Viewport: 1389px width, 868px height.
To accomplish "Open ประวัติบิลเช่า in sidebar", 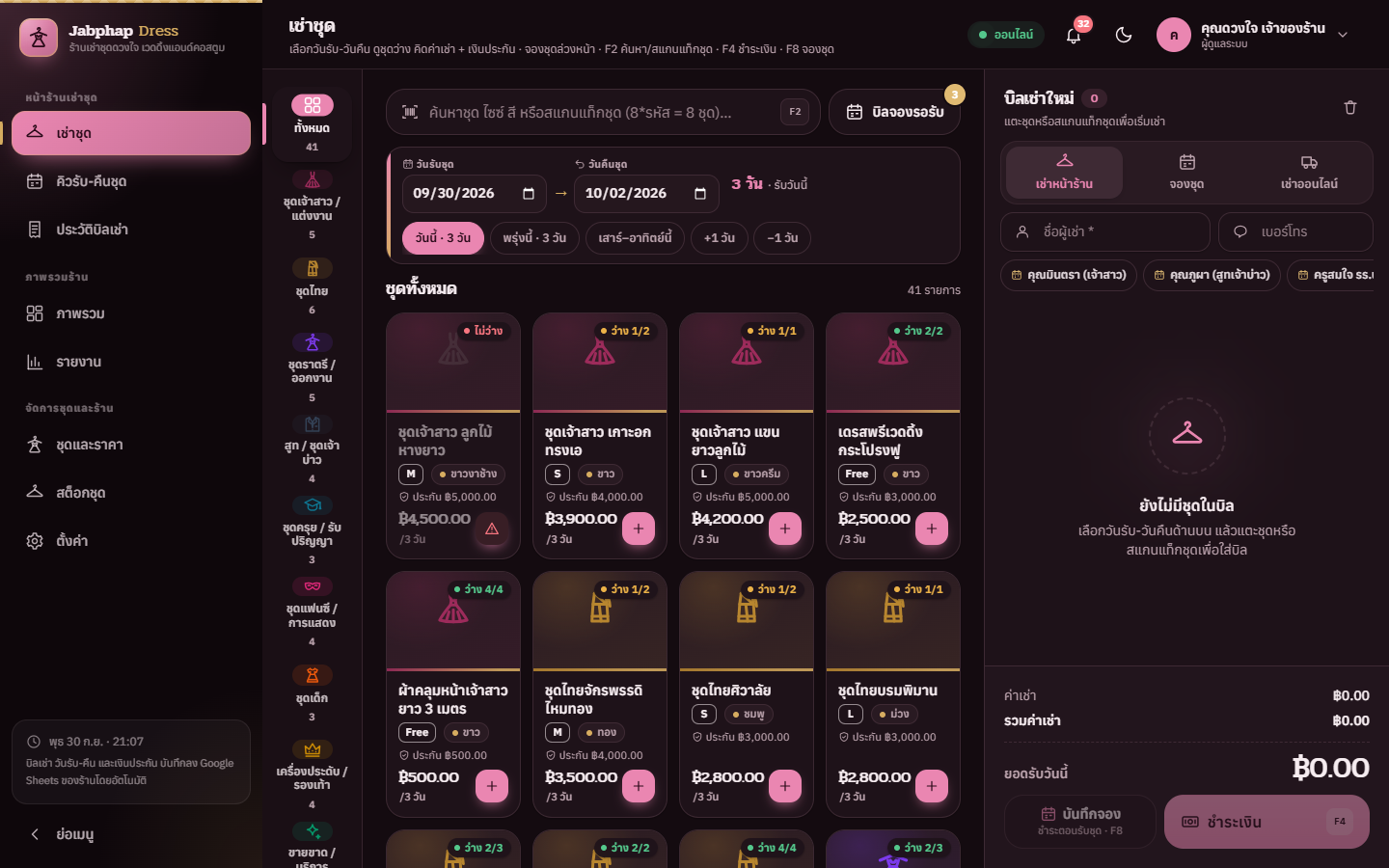I will pos(131,230).
